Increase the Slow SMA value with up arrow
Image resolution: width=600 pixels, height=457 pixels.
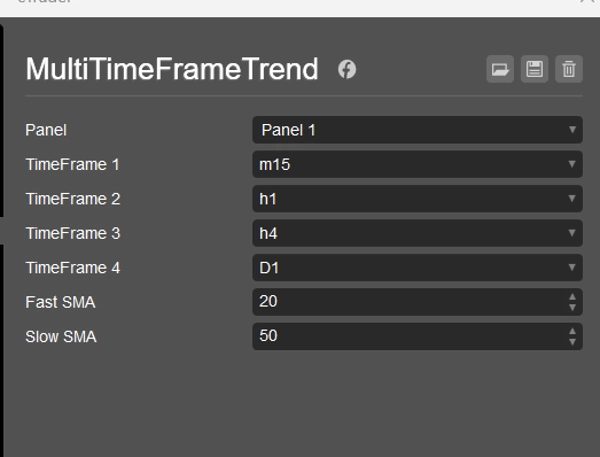point(572,330)
